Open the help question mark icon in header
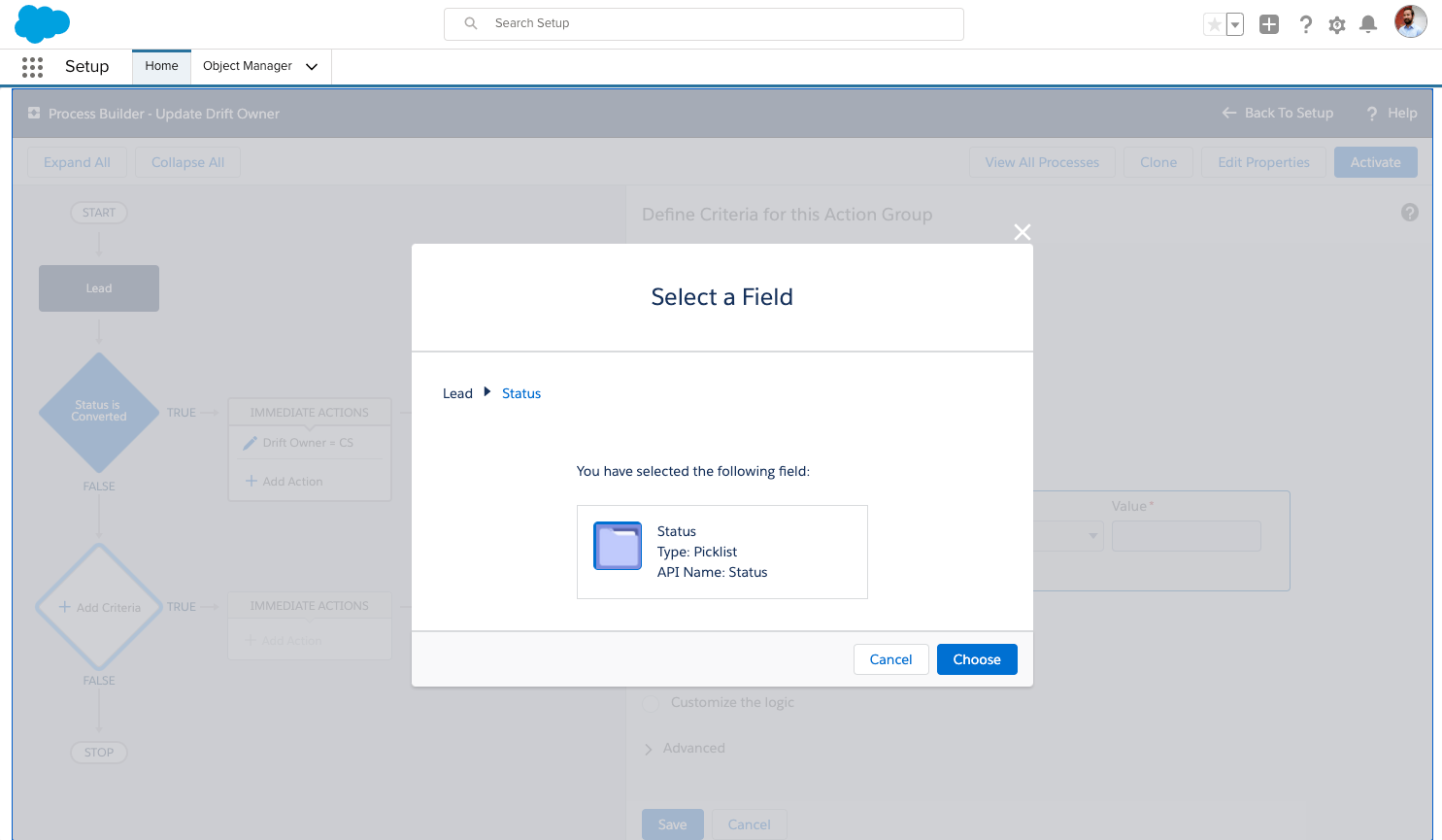The width and height of the screenshot is (1442, 840). point(1306,24)
